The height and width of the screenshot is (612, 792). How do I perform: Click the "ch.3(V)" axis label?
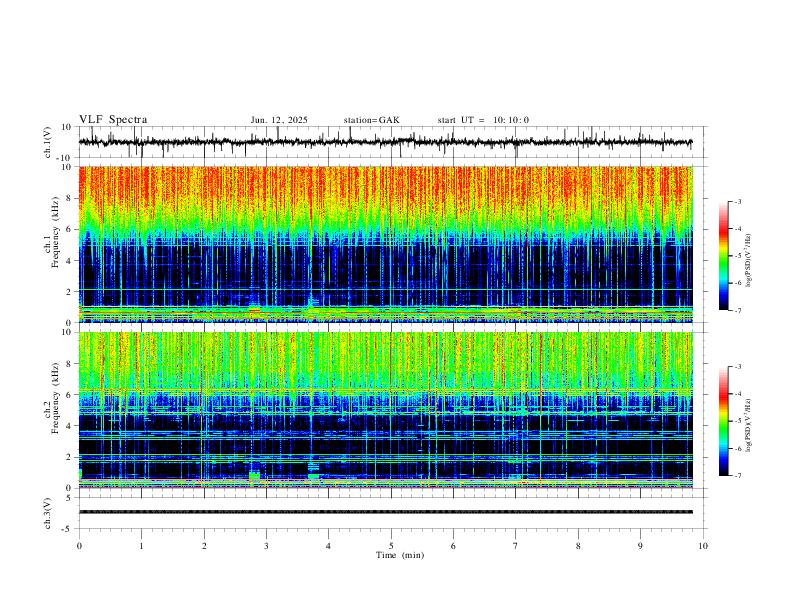pyautogui.click(x=48, y=513)
